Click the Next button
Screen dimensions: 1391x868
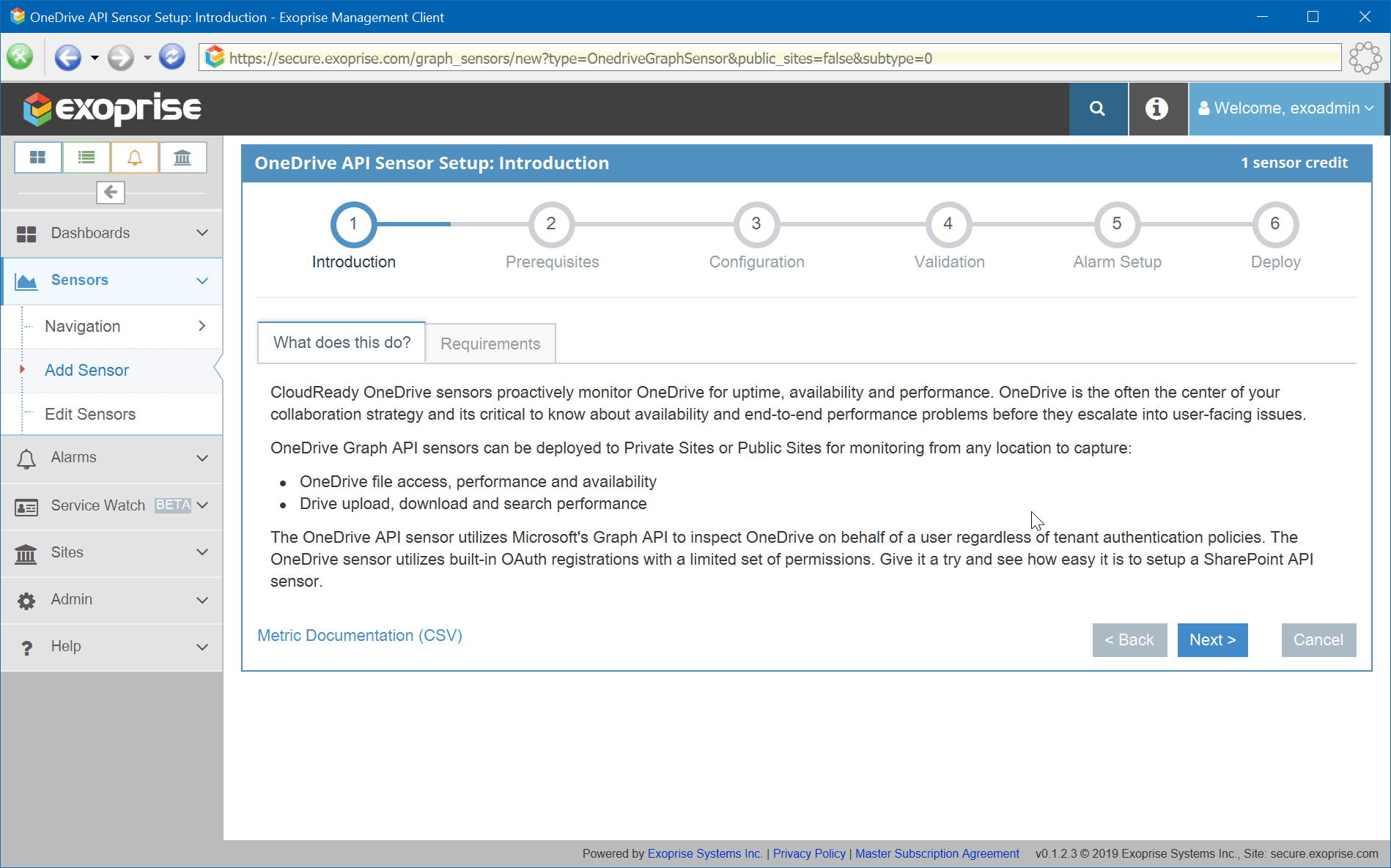(1211, 639)
